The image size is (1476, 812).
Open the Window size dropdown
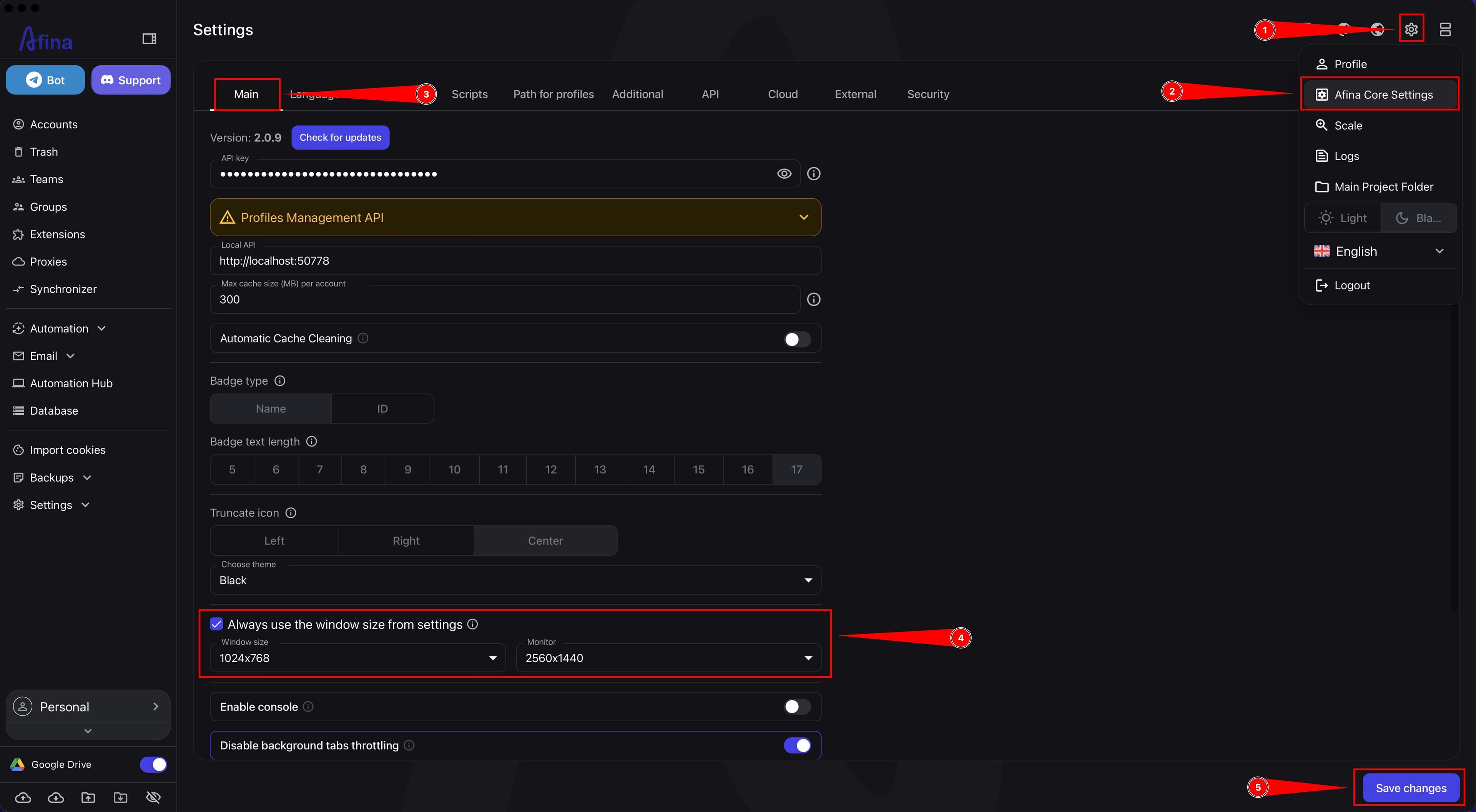tap(358, 658)
